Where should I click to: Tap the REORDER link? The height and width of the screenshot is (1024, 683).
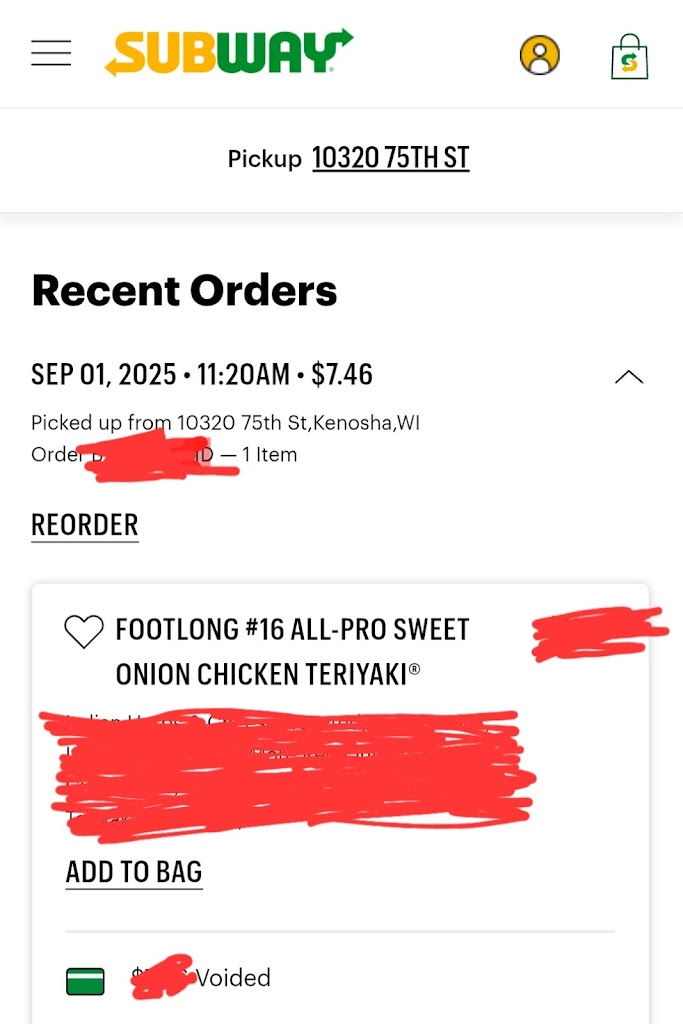(x=85, y=525)
